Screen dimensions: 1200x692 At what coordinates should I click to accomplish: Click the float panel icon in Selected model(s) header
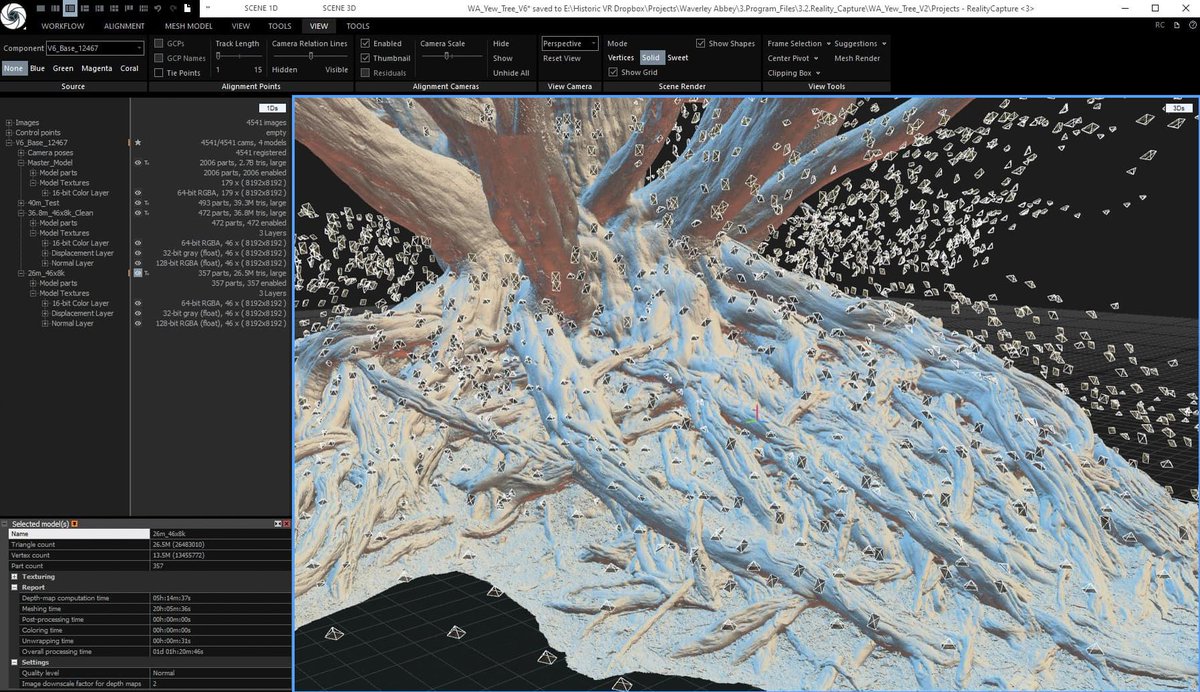278,524
